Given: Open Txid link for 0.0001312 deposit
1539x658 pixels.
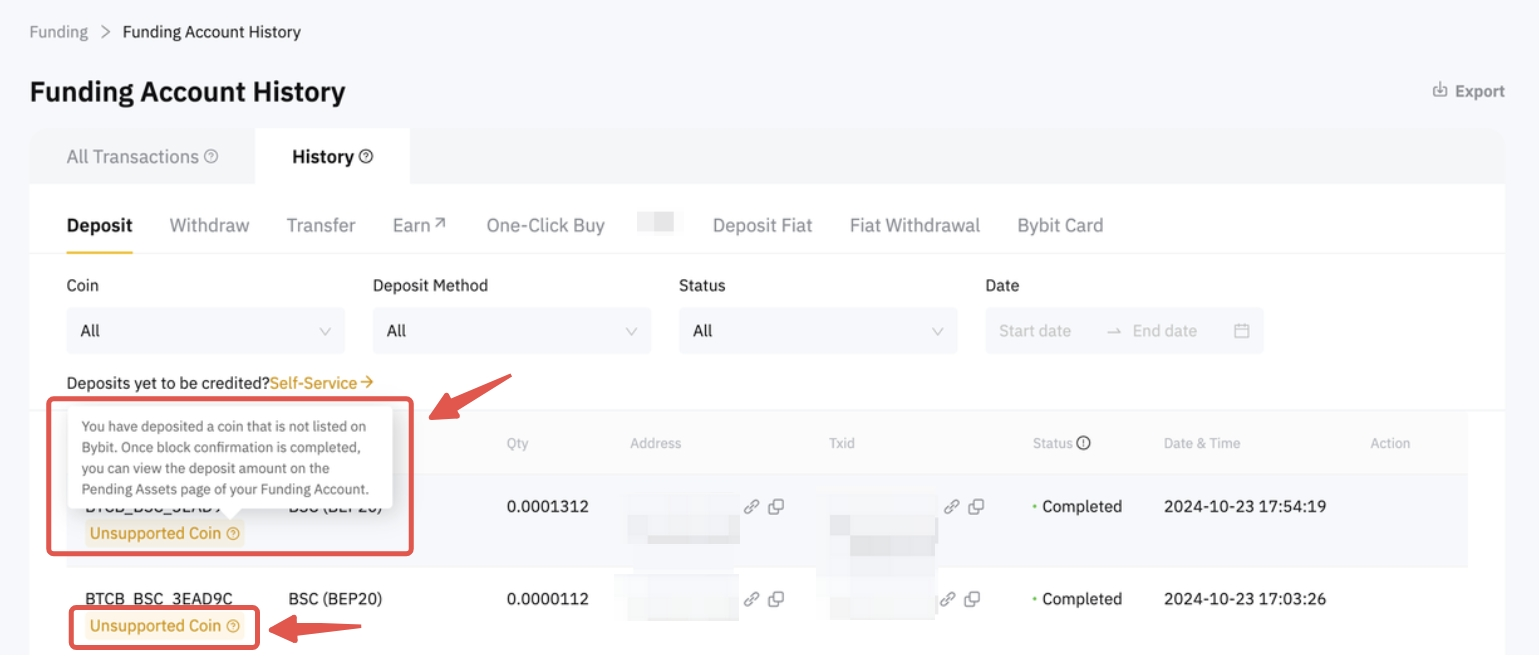Looking at the screenshot, I should [952, 507].
